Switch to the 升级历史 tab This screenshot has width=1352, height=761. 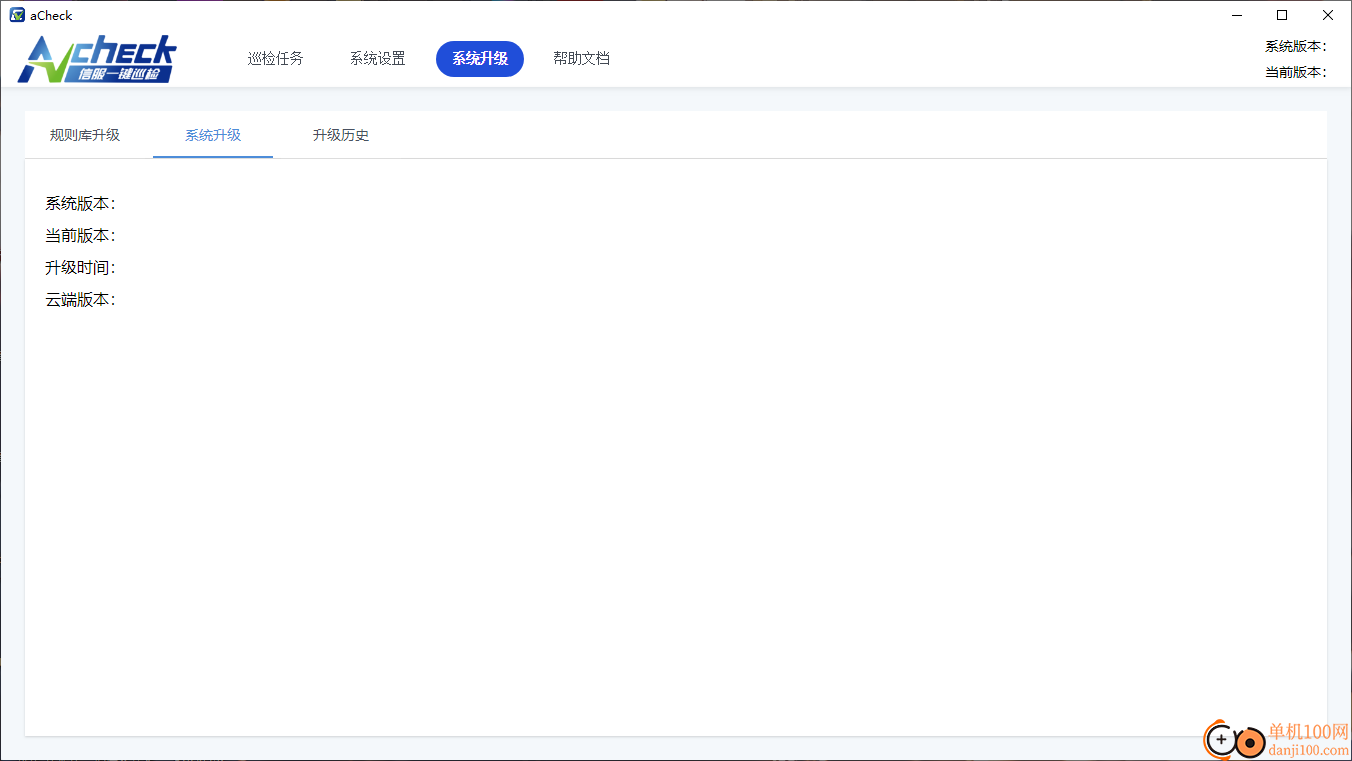tap(341, 135)
